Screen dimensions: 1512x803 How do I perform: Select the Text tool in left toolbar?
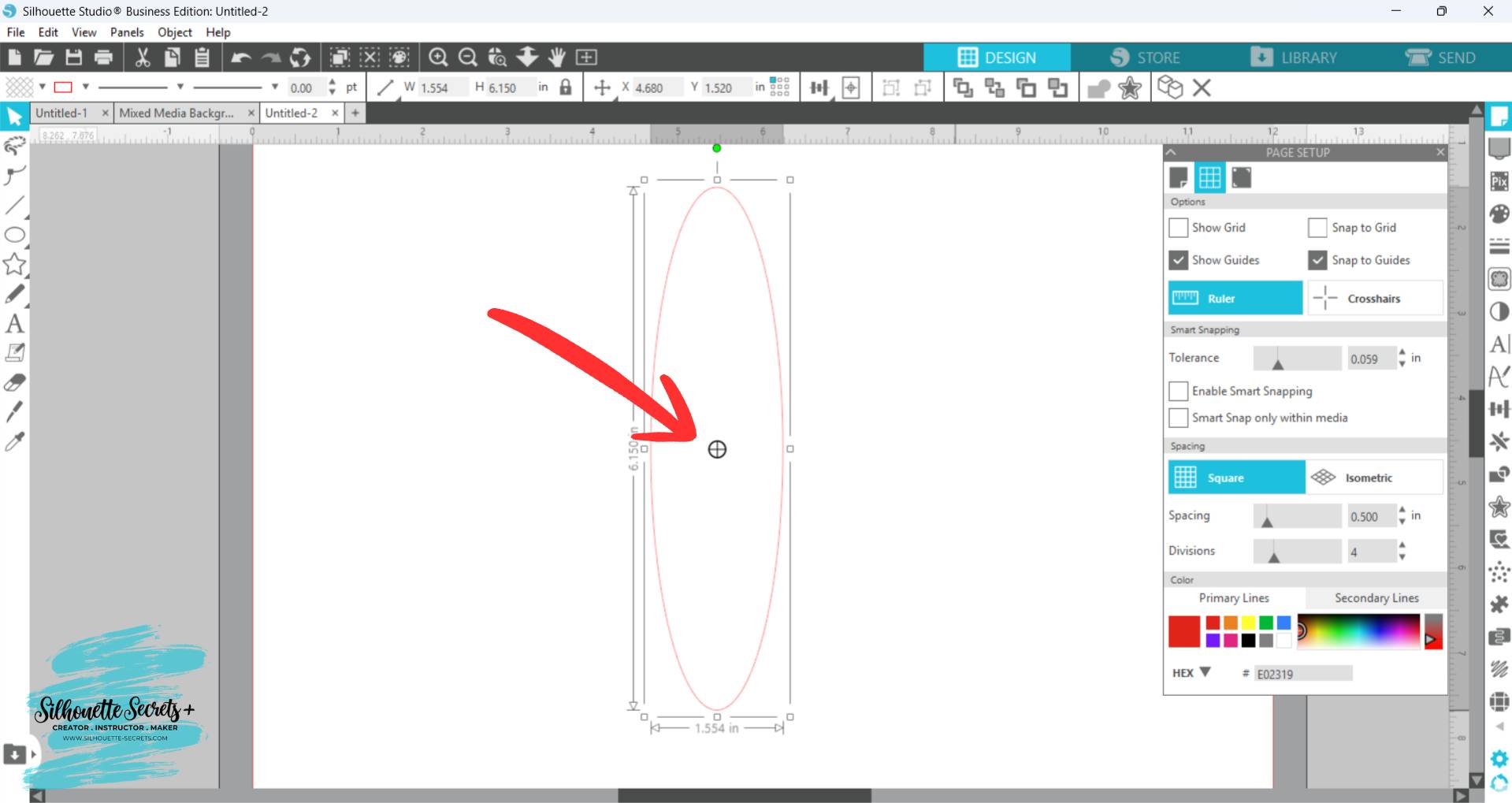tap(14, 324)
